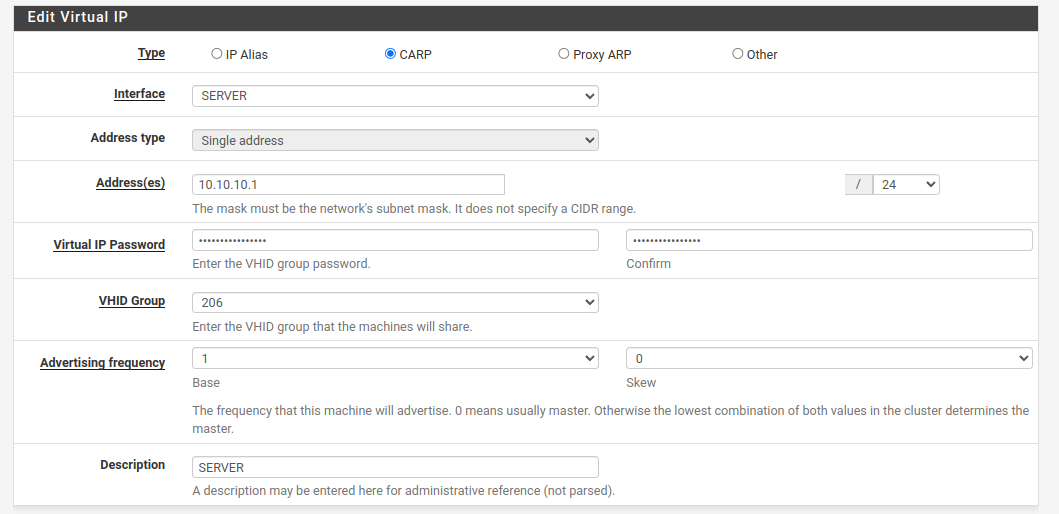Click the Interface label link
The height and width of the screenshot is (514, 1059).
pos(139,94)
